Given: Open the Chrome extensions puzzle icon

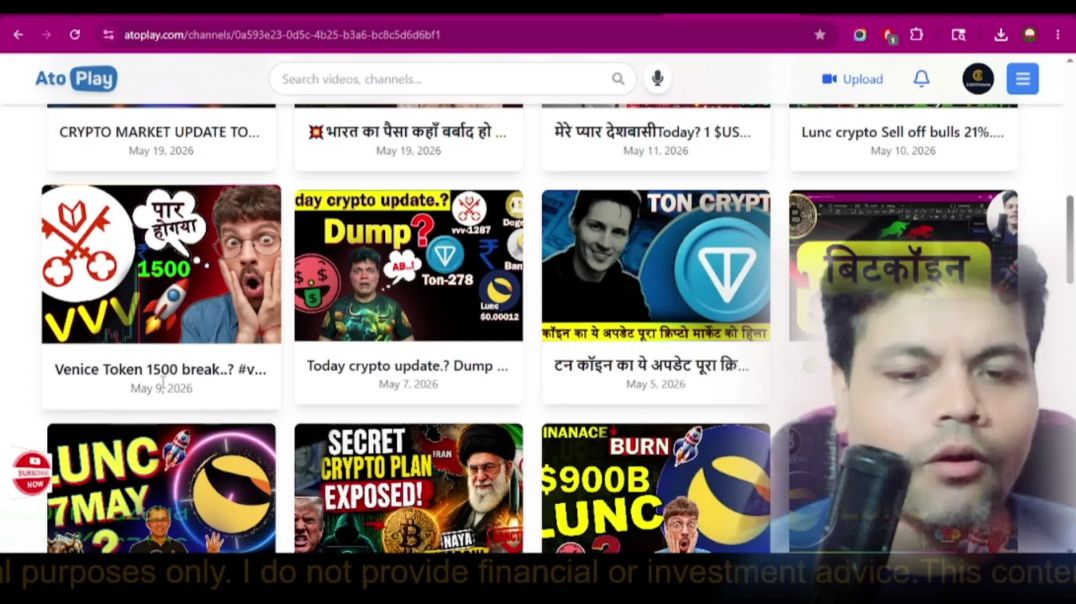Looking at the screenshot, I should point(917,34).
